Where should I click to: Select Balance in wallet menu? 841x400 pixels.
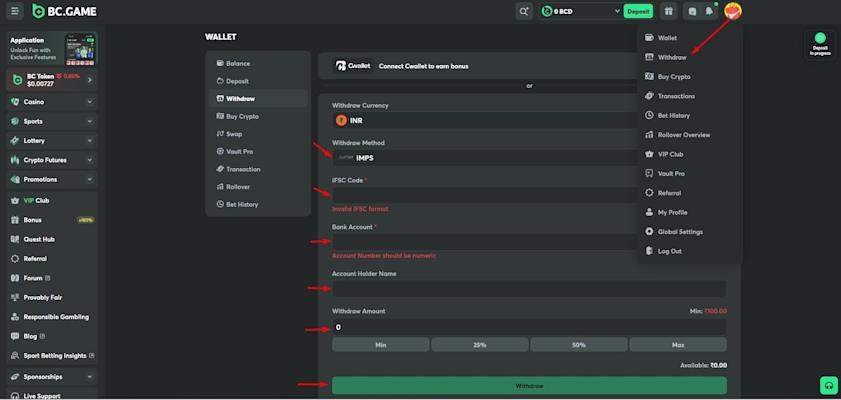click(x=258, y=63)
